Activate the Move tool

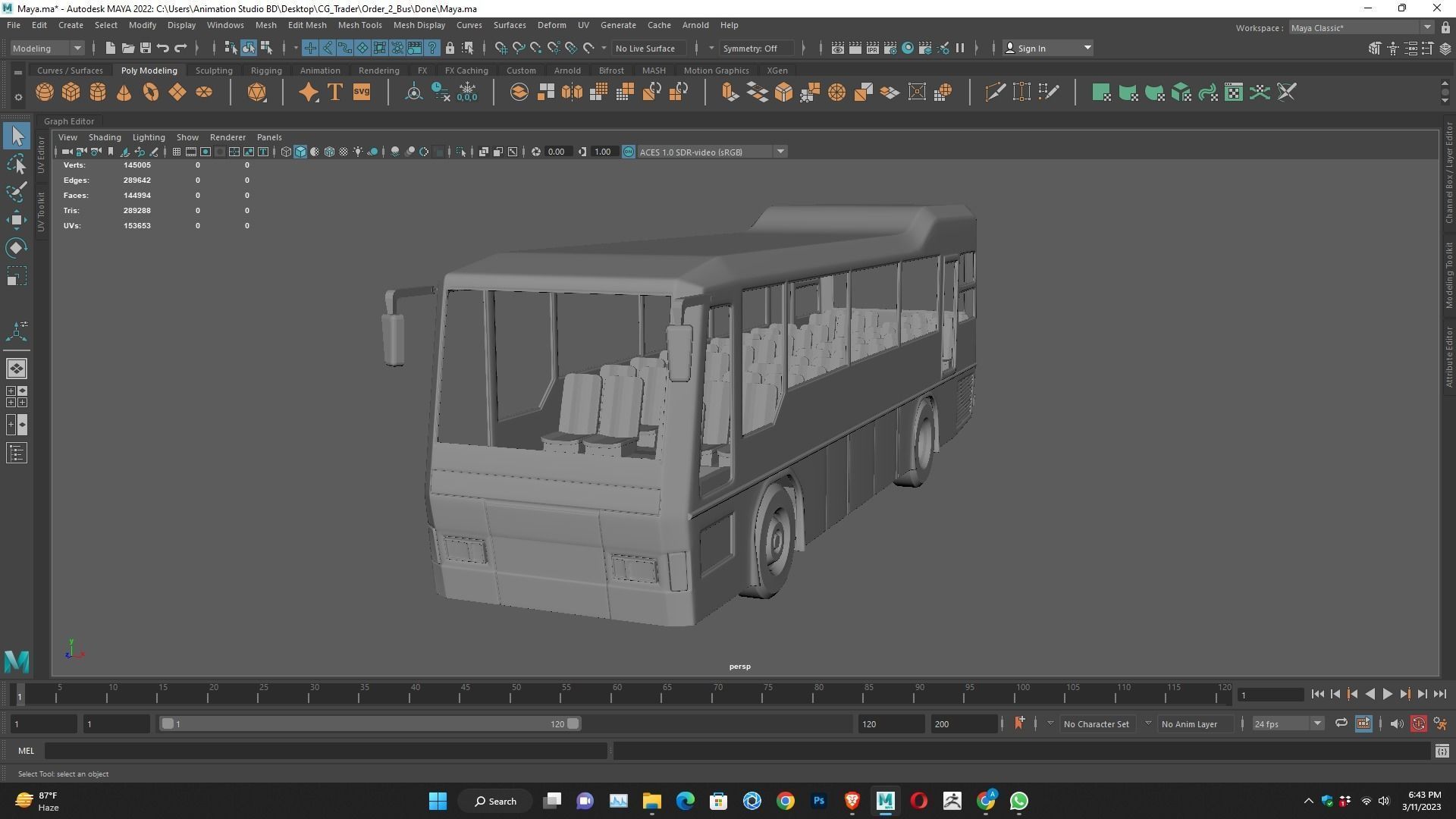coord(17,220)
